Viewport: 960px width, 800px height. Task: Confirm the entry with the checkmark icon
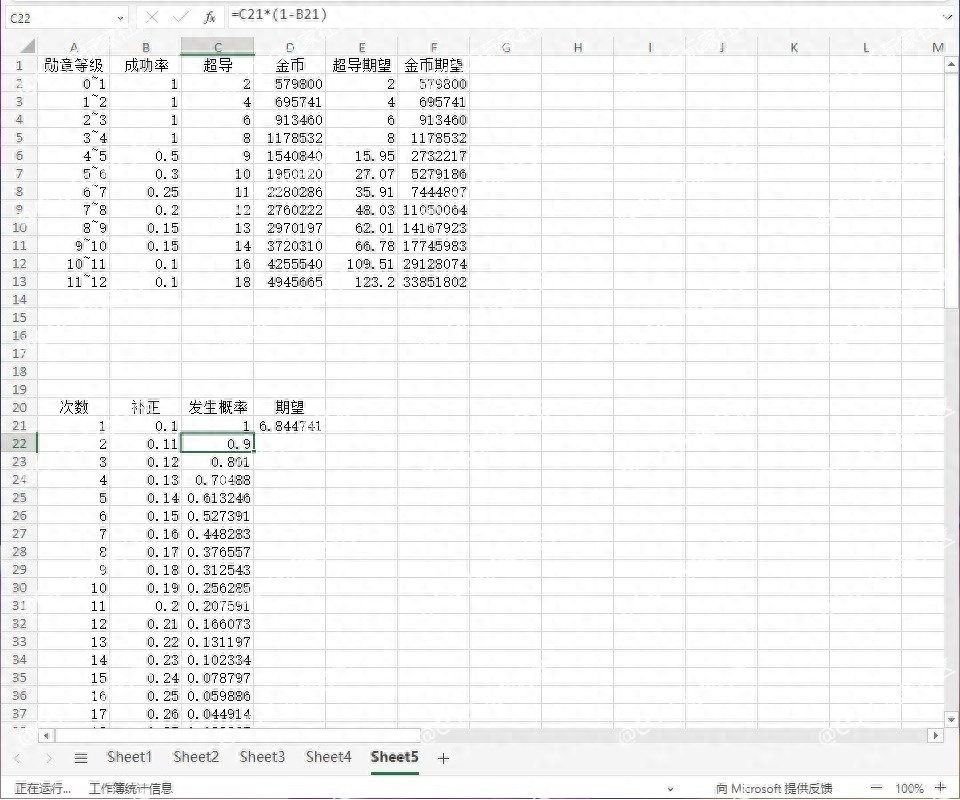[x=181, y=17]
